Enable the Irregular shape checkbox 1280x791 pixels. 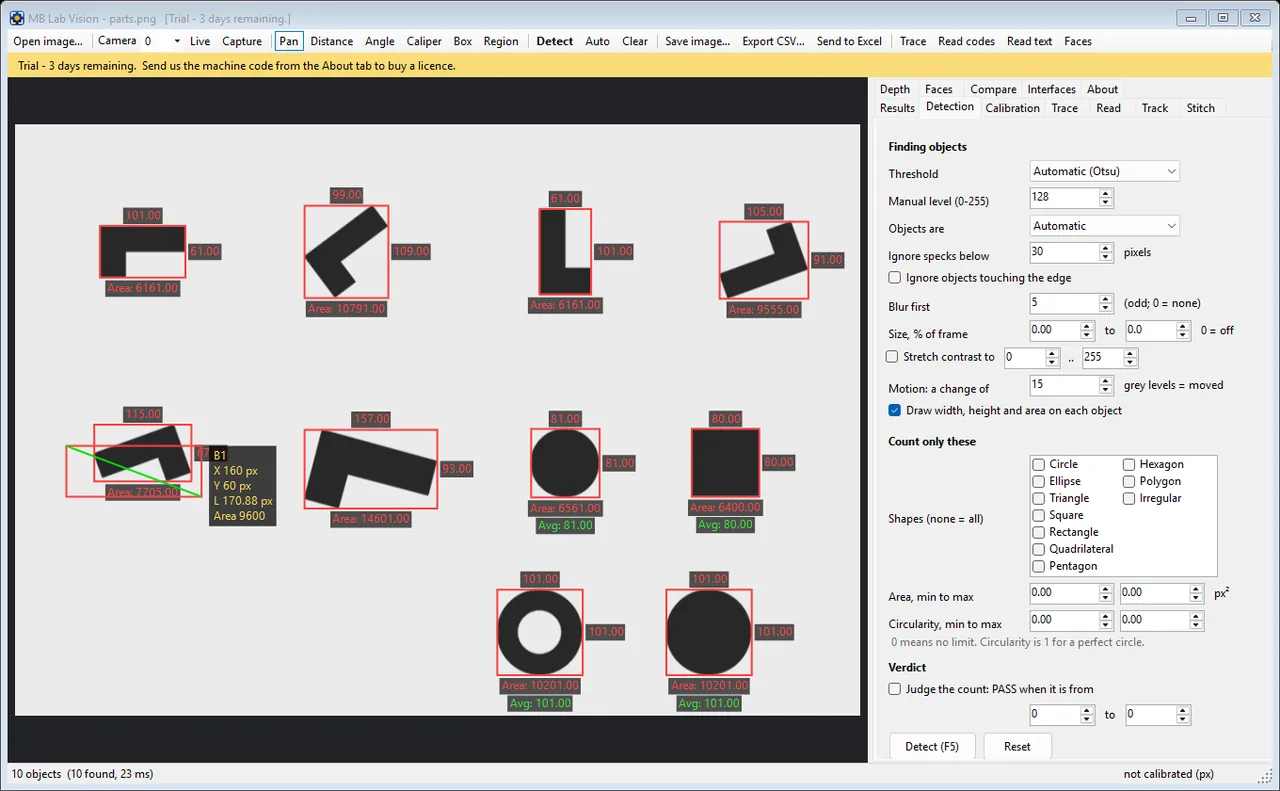pos(1129,498)
